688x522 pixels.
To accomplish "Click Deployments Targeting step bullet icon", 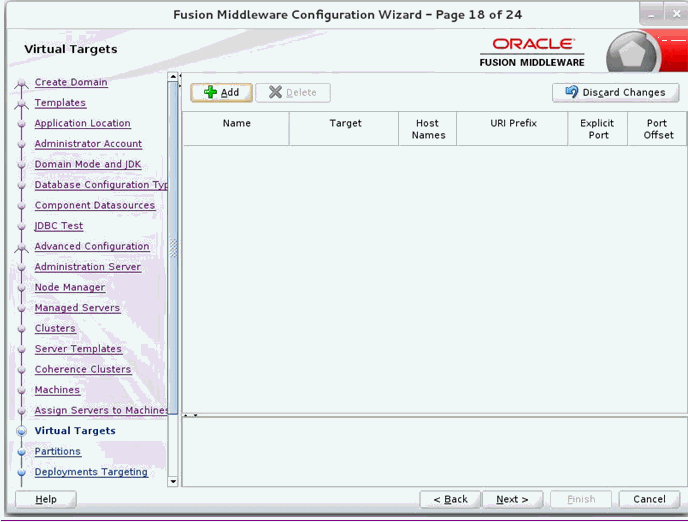I will point(21,472).
